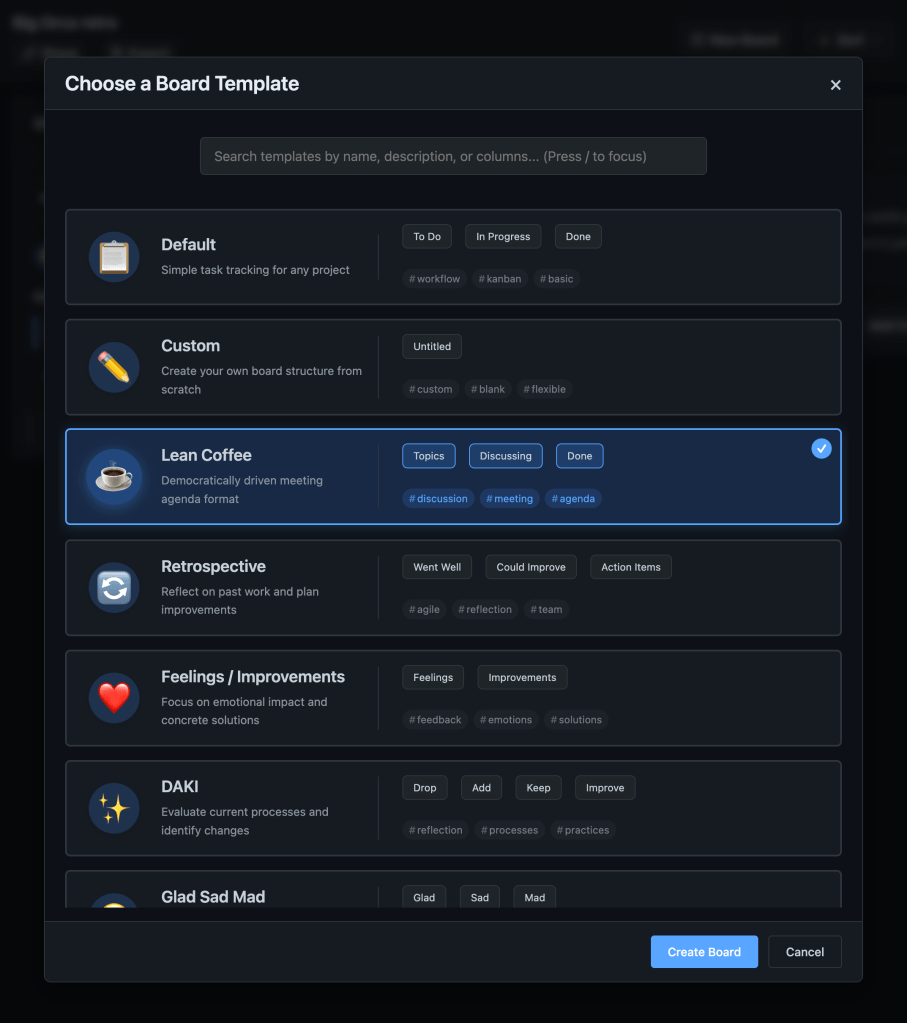This screenshot has width=907, height=1023.
Task: Click the DAKI sparkles icon
Action: point(114,808)
